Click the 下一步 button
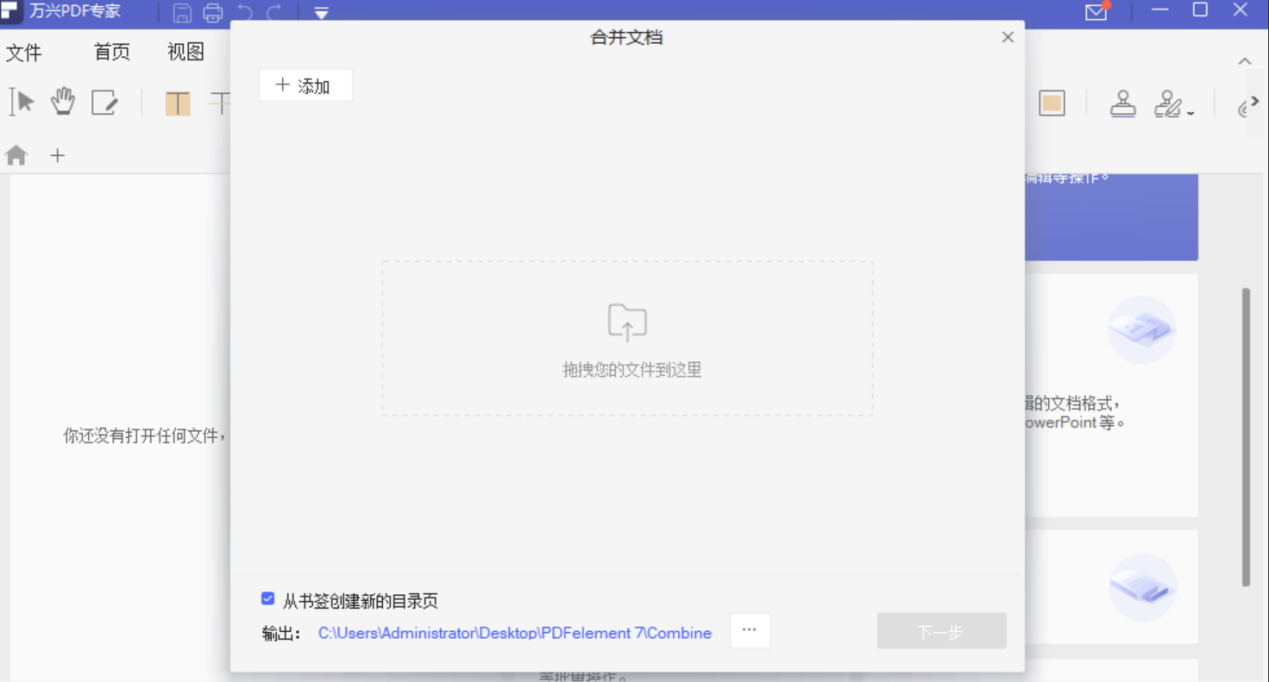 tap(941, 630)
